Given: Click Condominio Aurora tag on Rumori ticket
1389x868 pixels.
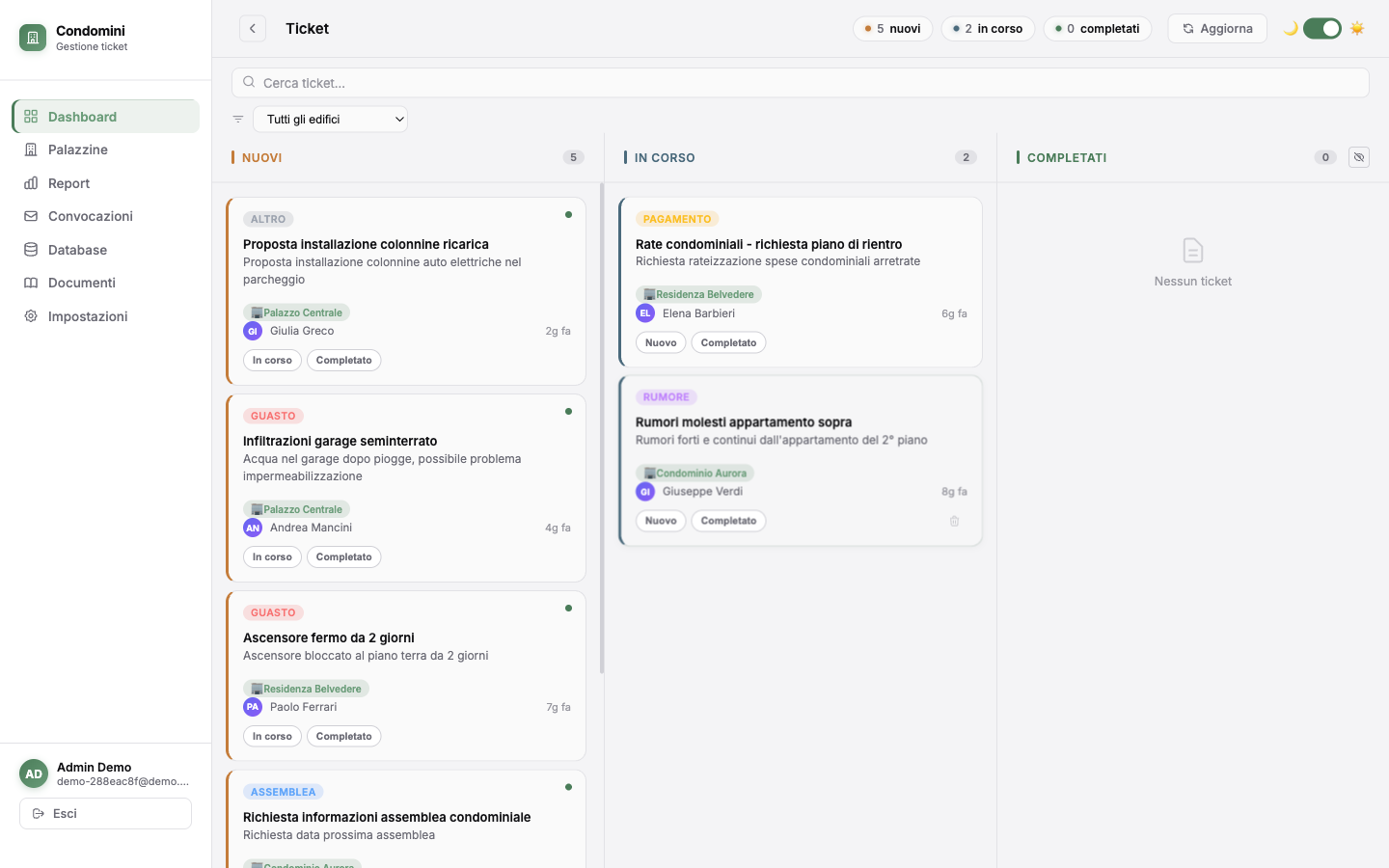Looking at the screenshot, I should click(x=695, y=474).
